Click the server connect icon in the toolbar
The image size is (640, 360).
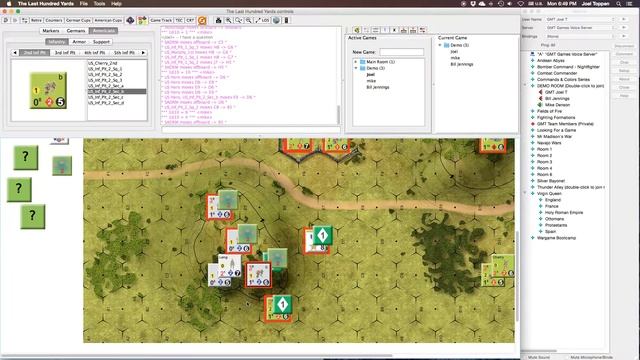point(24,20)
